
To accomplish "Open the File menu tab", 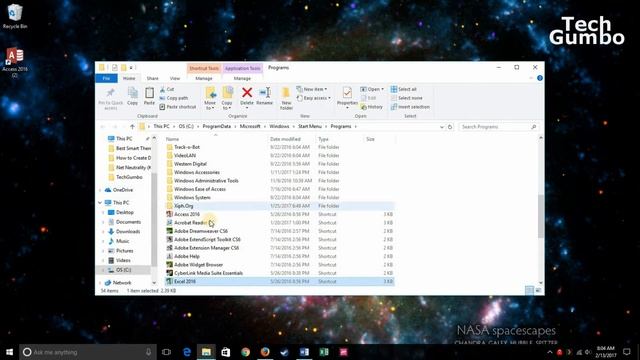I will coord(107,78).
